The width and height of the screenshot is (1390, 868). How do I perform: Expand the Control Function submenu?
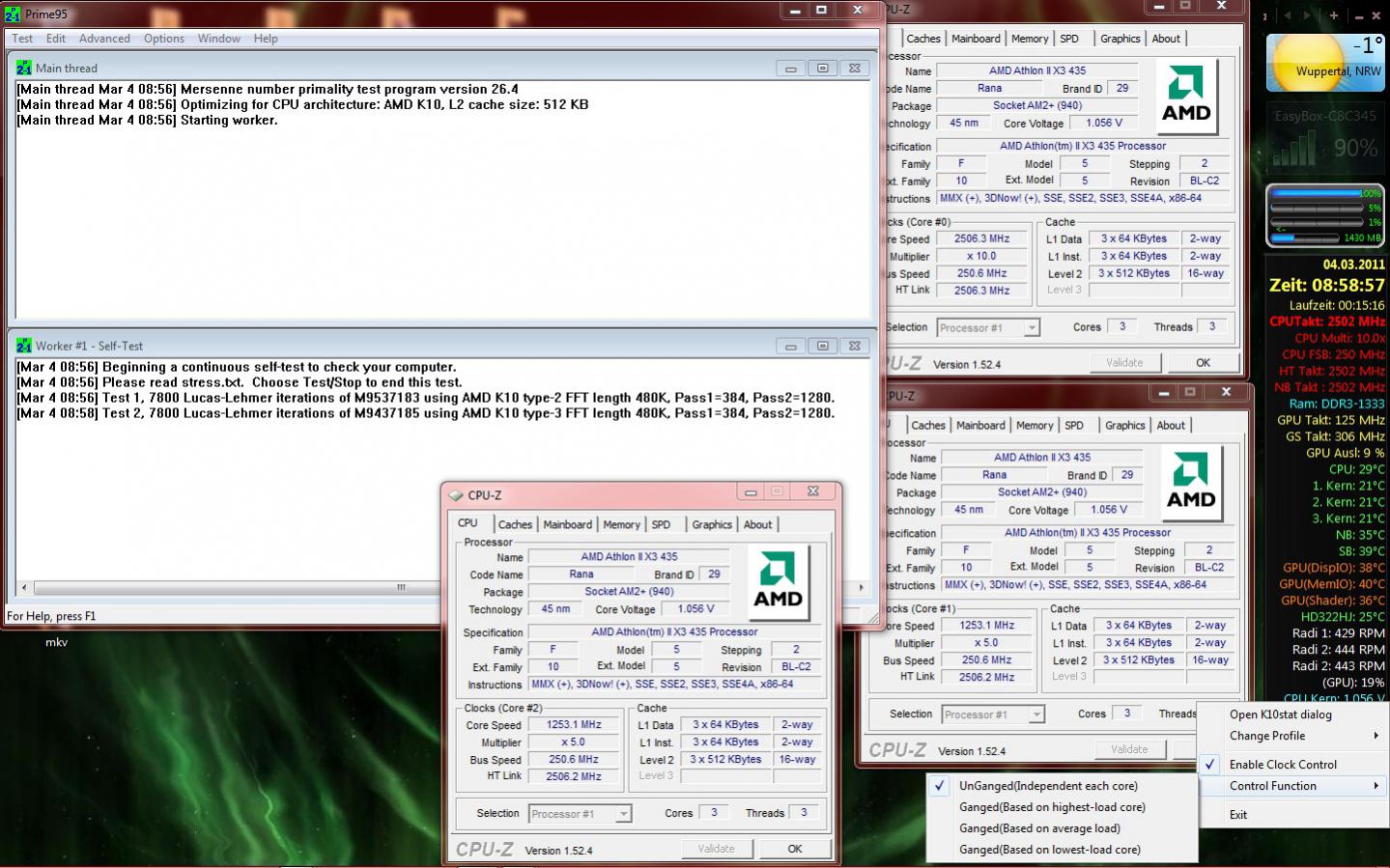point(1294,786)
